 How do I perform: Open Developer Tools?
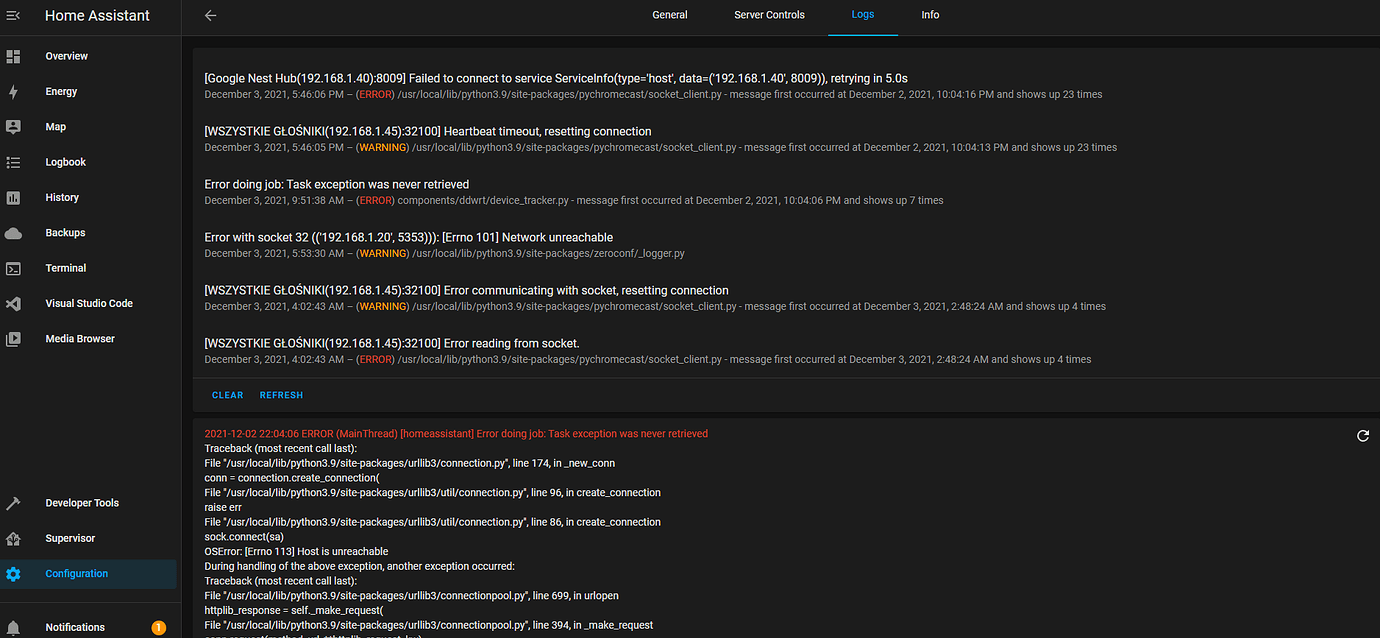pos(81,502)
